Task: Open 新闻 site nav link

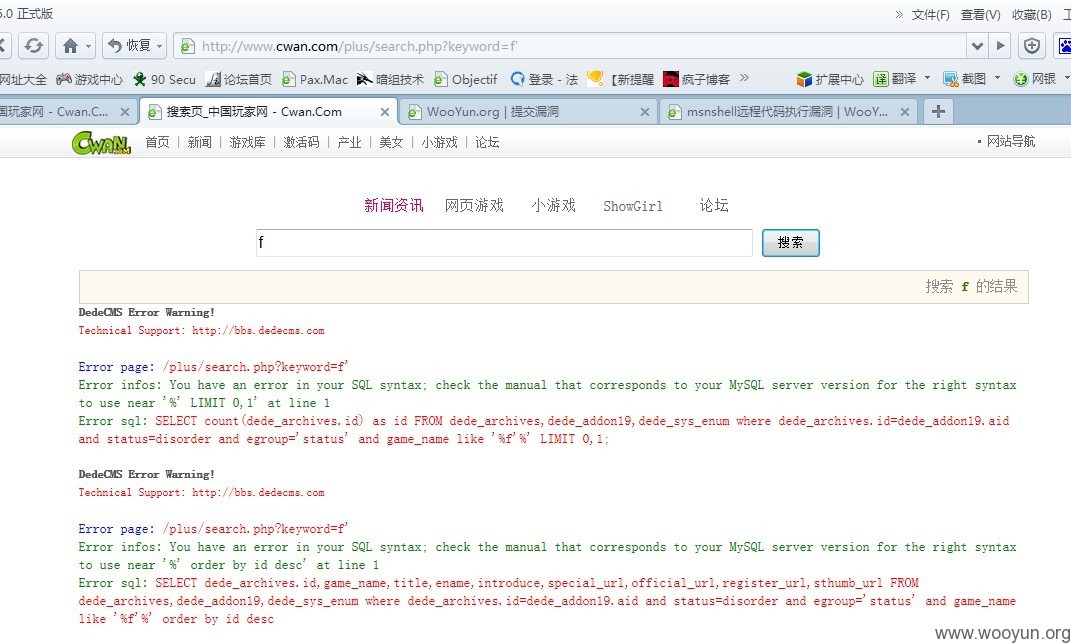Action: click(x=199, y=142)
